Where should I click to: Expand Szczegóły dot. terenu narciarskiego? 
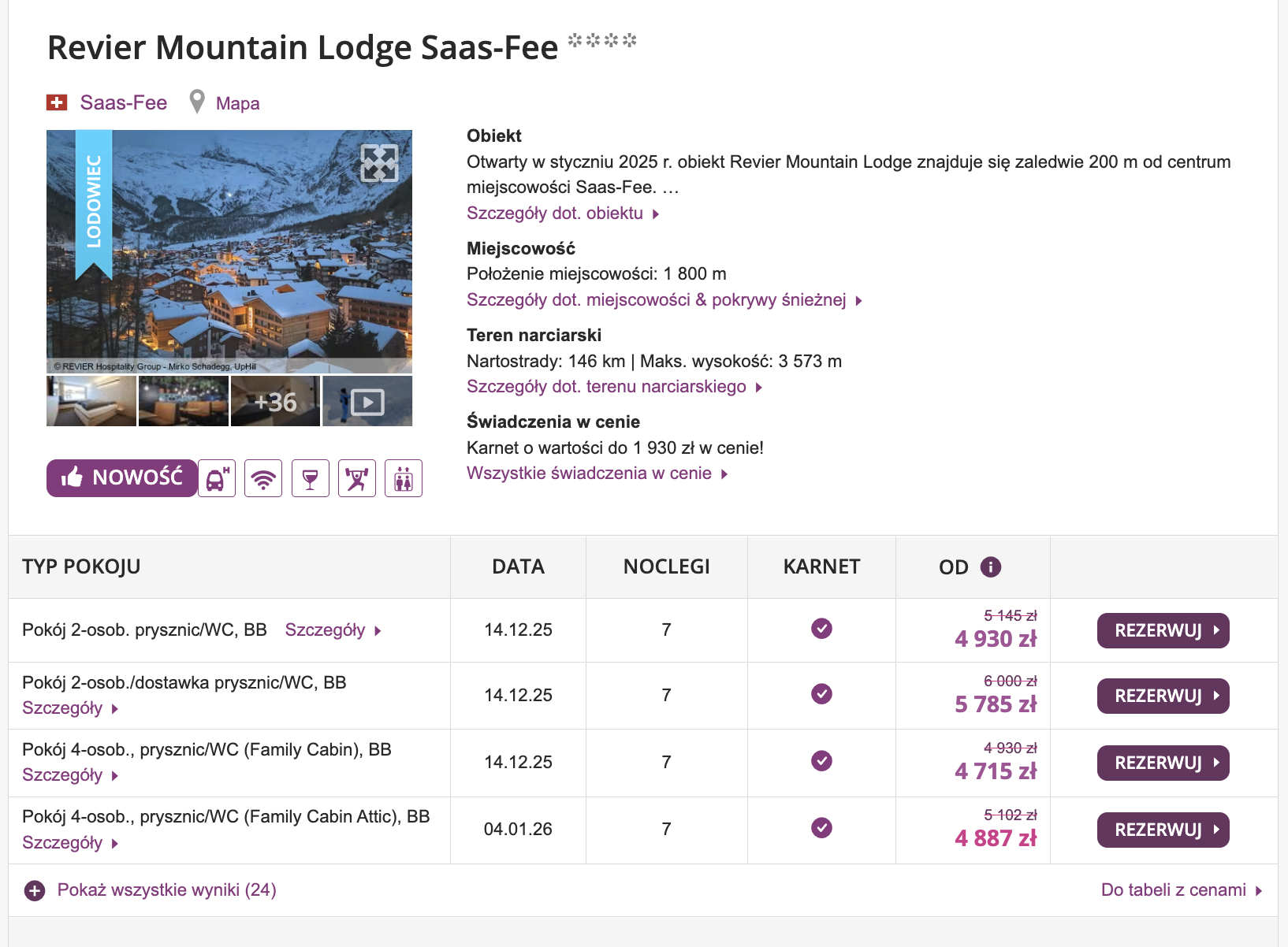(x=614, y=387)
